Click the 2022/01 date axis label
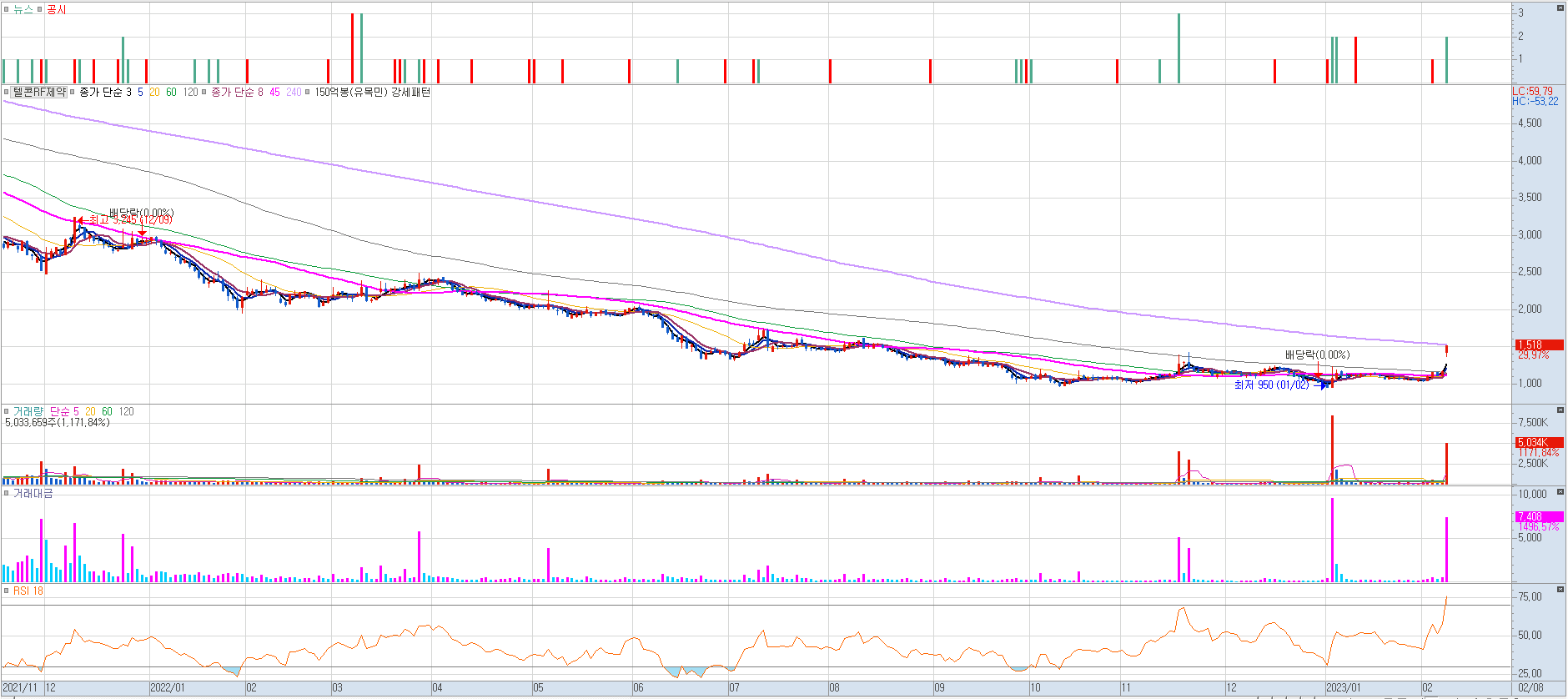1568x699 pixels. pyautogui.click(x=167, y=688)
